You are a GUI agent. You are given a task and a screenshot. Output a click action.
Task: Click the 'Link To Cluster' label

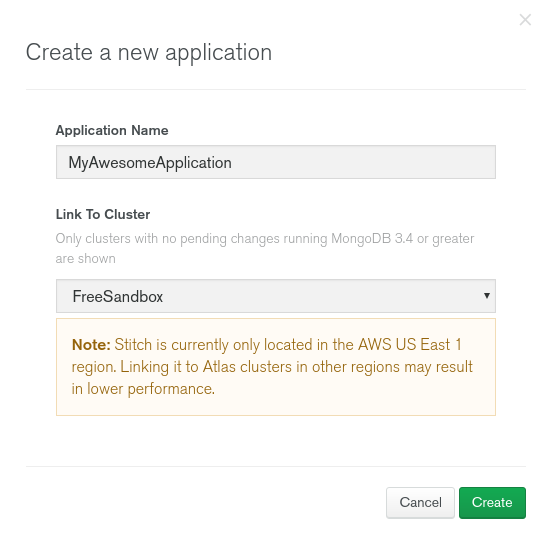(103, 214)
